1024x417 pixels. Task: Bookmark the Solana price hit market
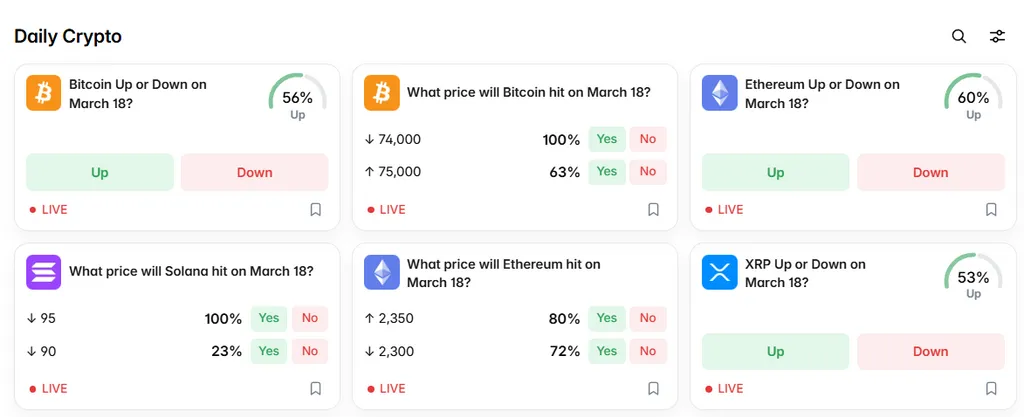click(315, 388)
